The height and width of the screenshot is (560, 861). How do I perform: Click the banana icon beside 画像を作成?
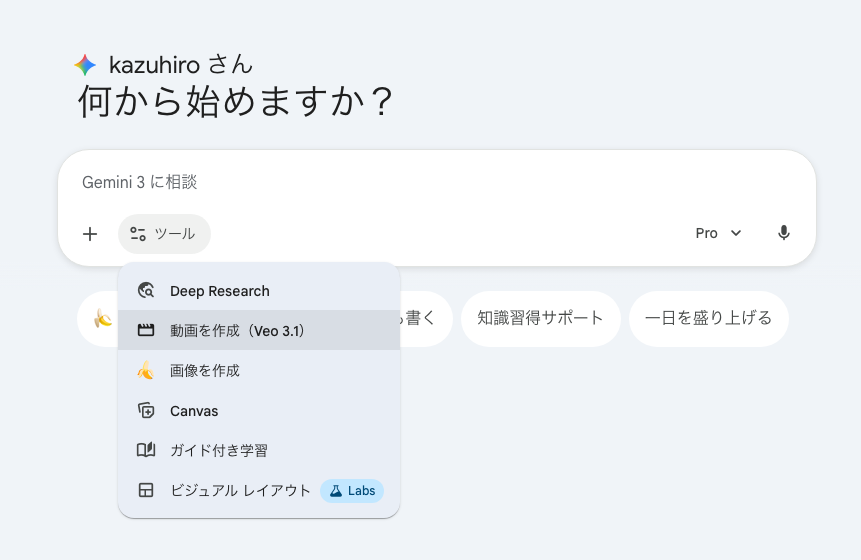click(146, 371)
